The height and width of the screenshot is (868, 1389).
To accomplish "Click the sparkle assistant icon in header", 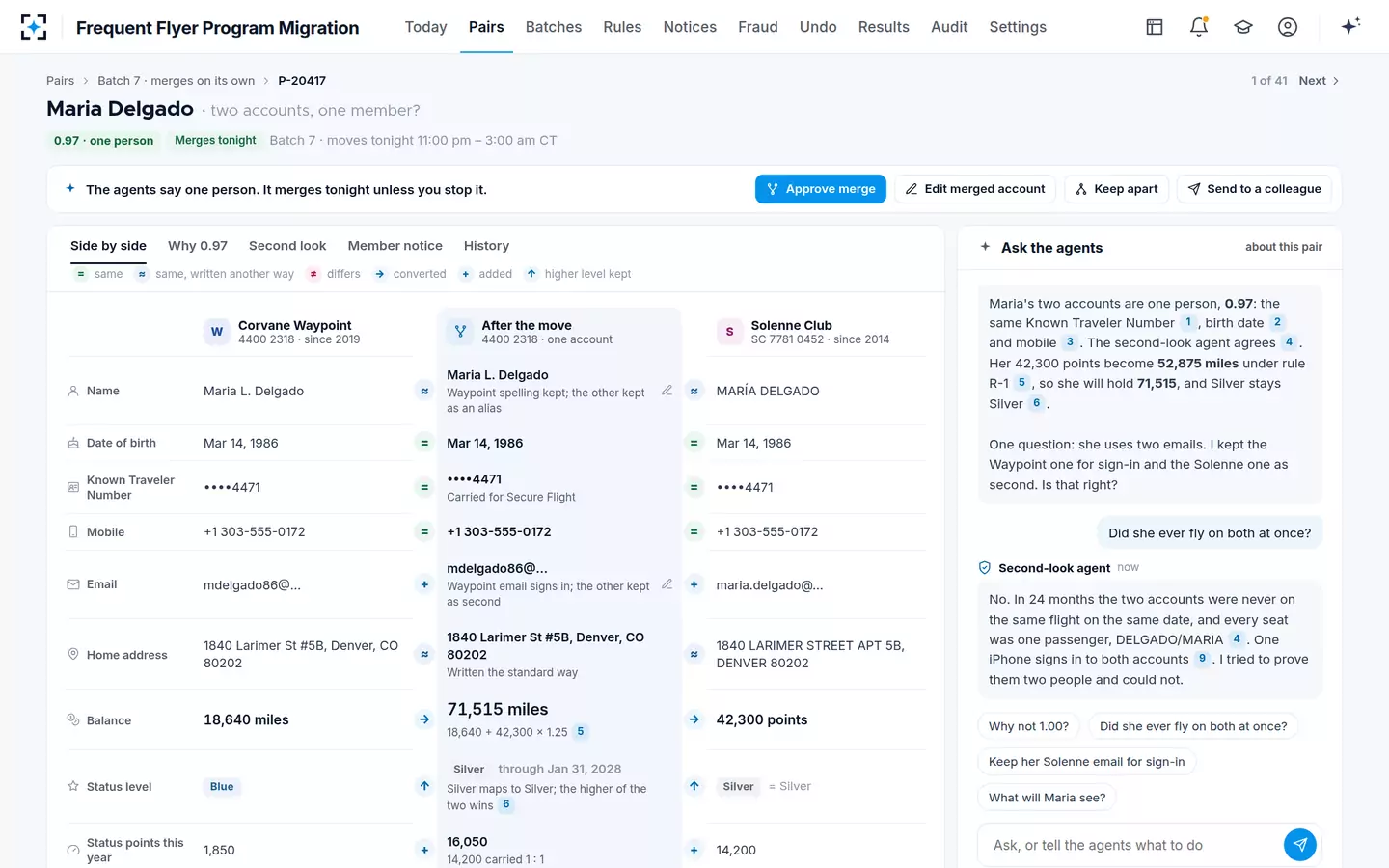I will pos(1350,26).
